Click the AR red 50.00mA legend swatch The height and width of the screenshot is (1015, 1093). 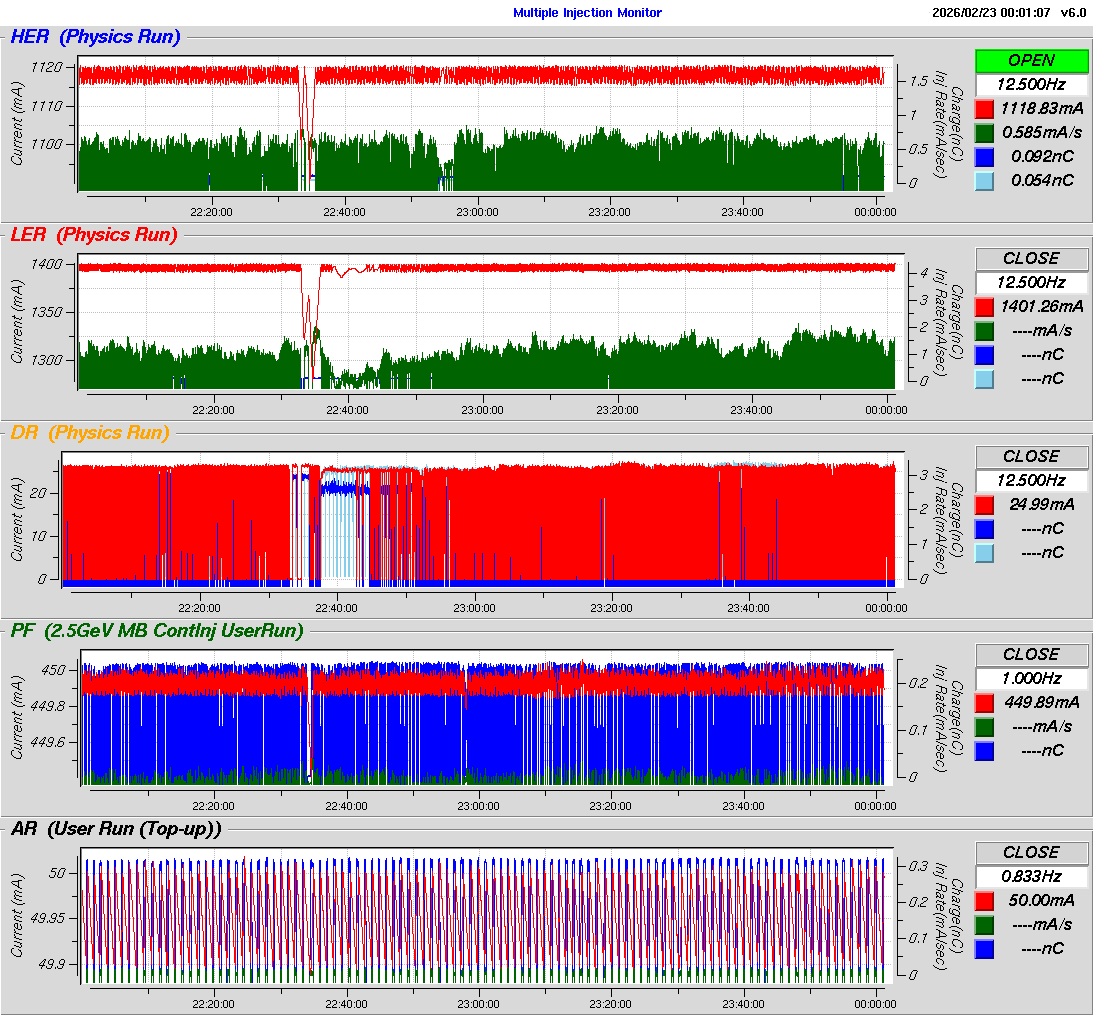(984, 900)
